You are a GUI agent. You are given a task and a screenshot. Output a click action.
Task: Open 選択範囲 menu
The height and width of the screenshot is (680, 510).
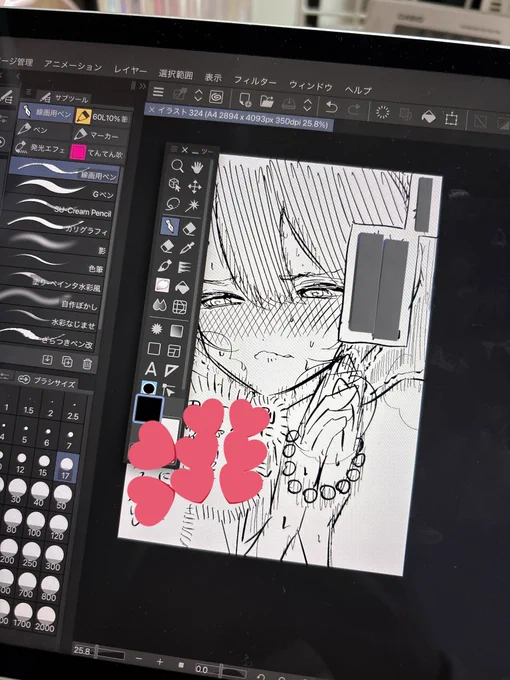click(175, 74)
